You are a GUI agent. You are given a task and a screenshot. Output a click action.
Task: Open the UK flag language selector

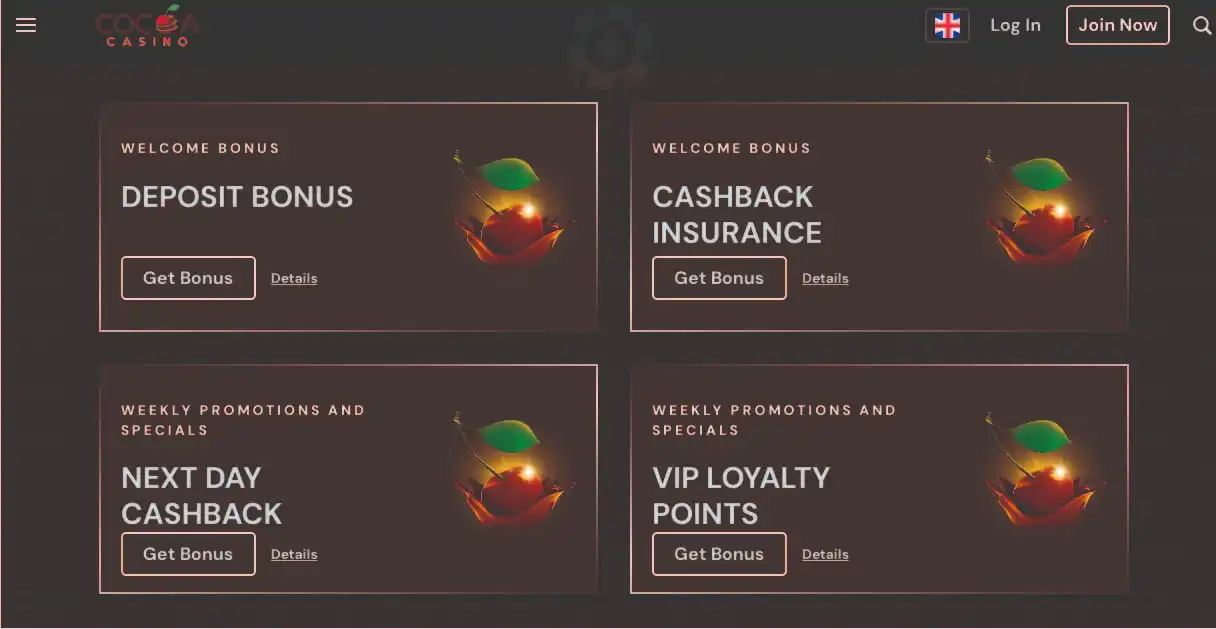click(947, 26)
